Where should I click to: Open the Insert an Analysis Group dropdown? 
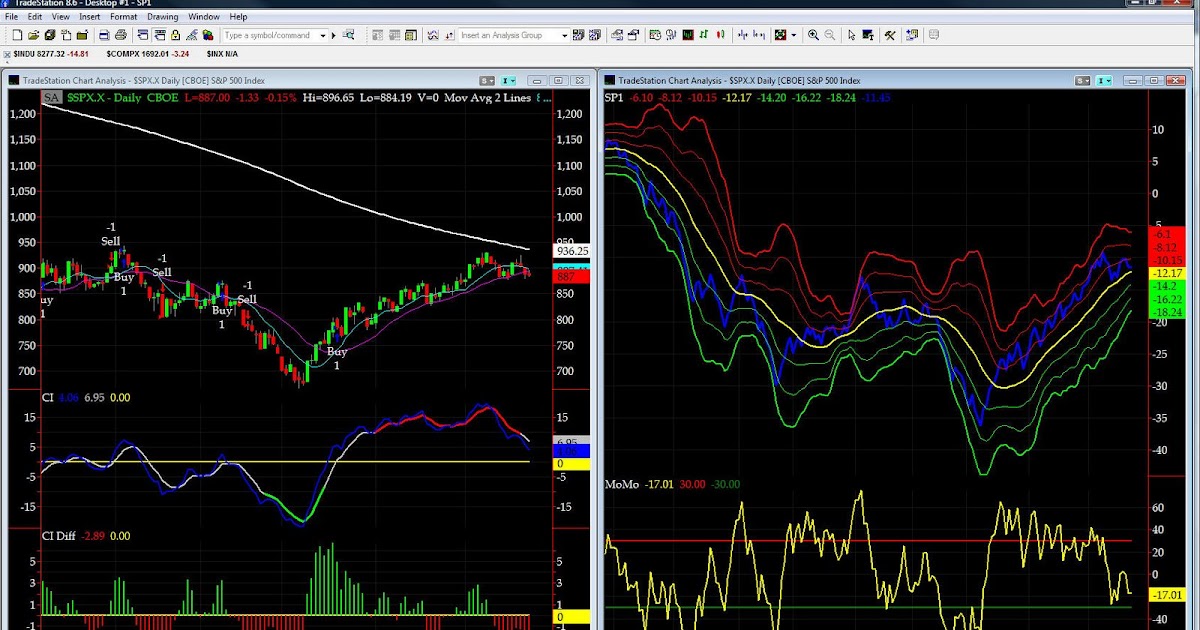(564, 35)
